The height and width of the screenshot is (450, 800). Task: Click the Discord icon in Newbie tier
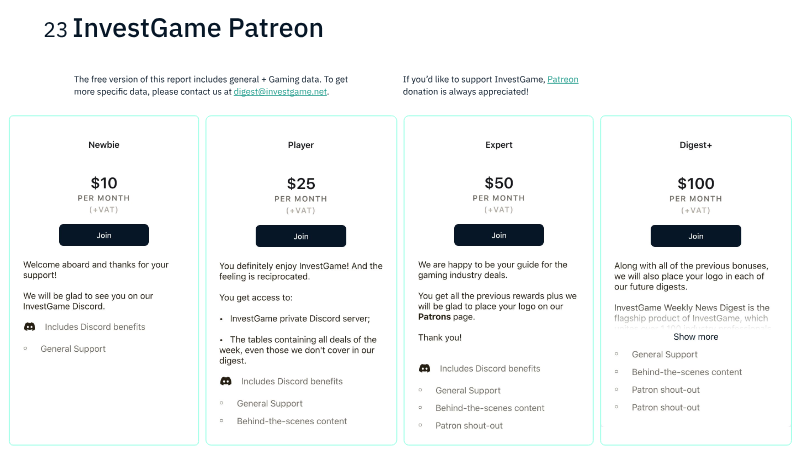tap(29, 327)
